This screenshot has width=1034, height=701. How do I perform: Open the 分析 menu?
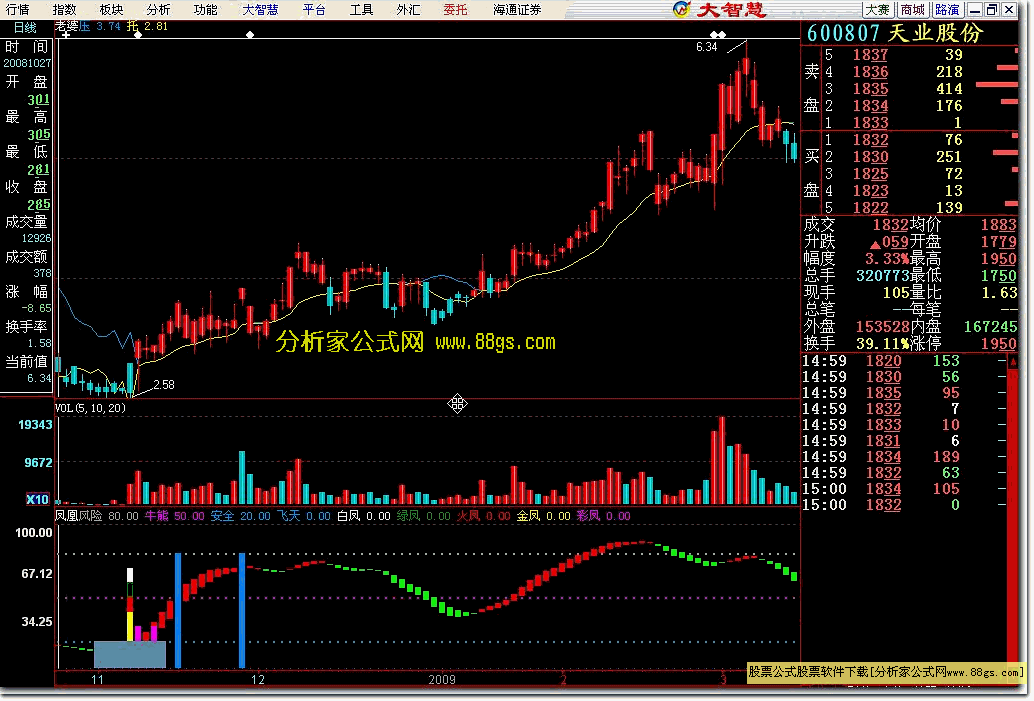158,9
